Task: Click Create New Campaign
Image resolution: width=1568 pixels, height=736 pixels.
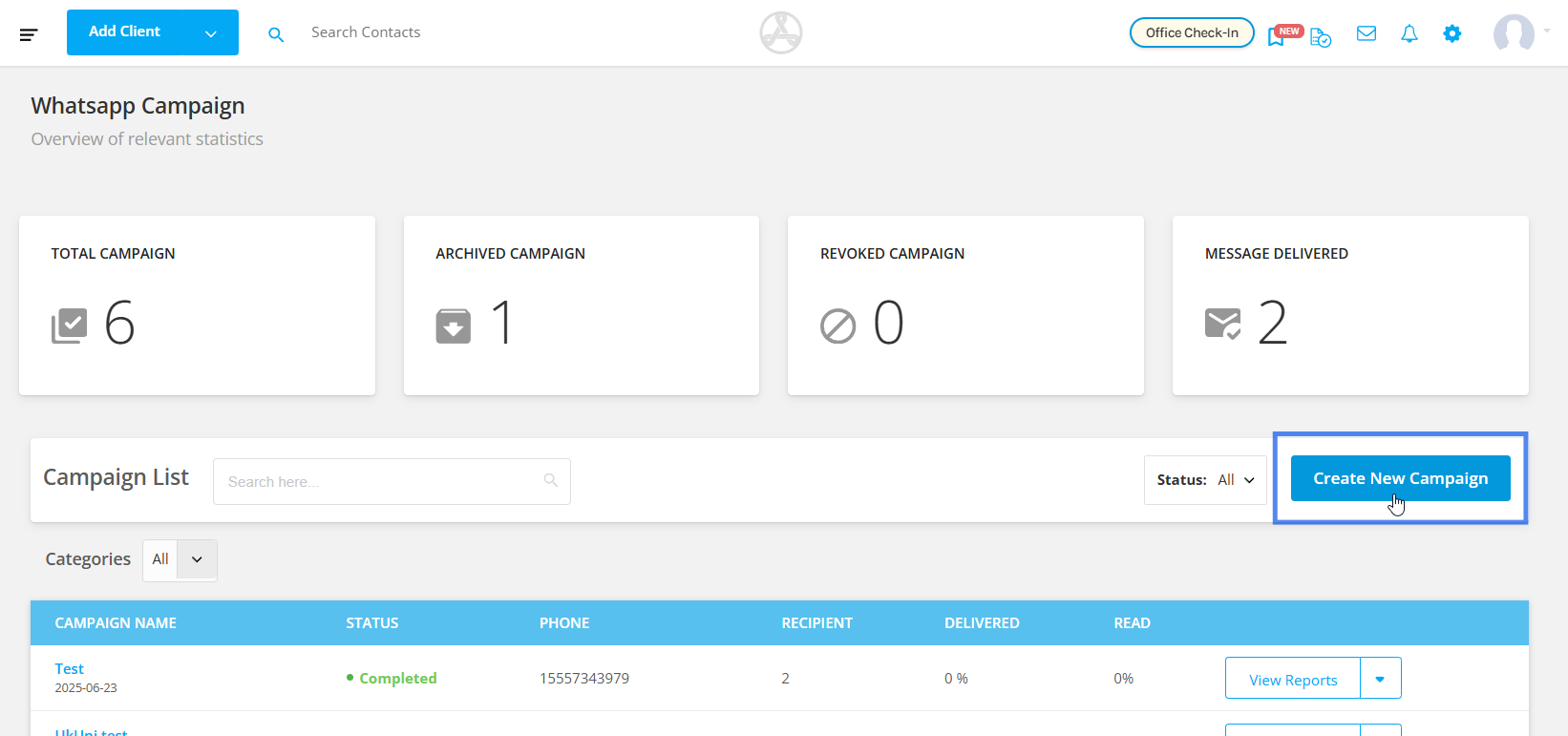Action: coord(1401,478)
